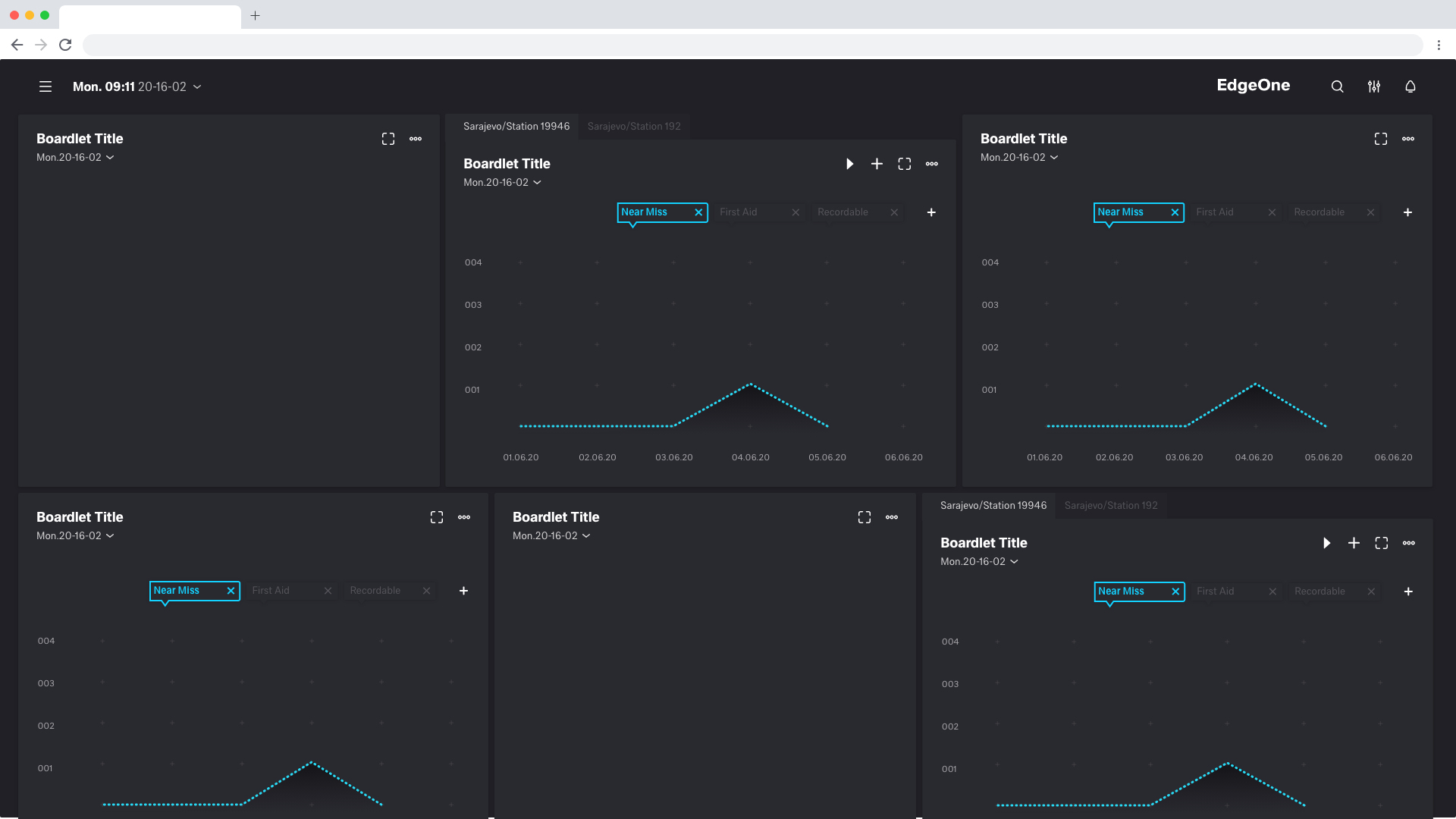Toggle Near Miss filter in bottom-right chart

[x=1121, y=591]
